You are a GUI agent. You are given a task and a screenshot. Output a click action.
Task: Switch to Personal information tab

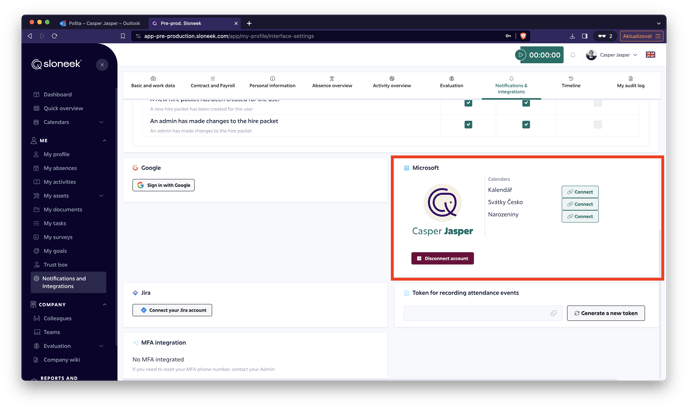[x=272, y=83]
